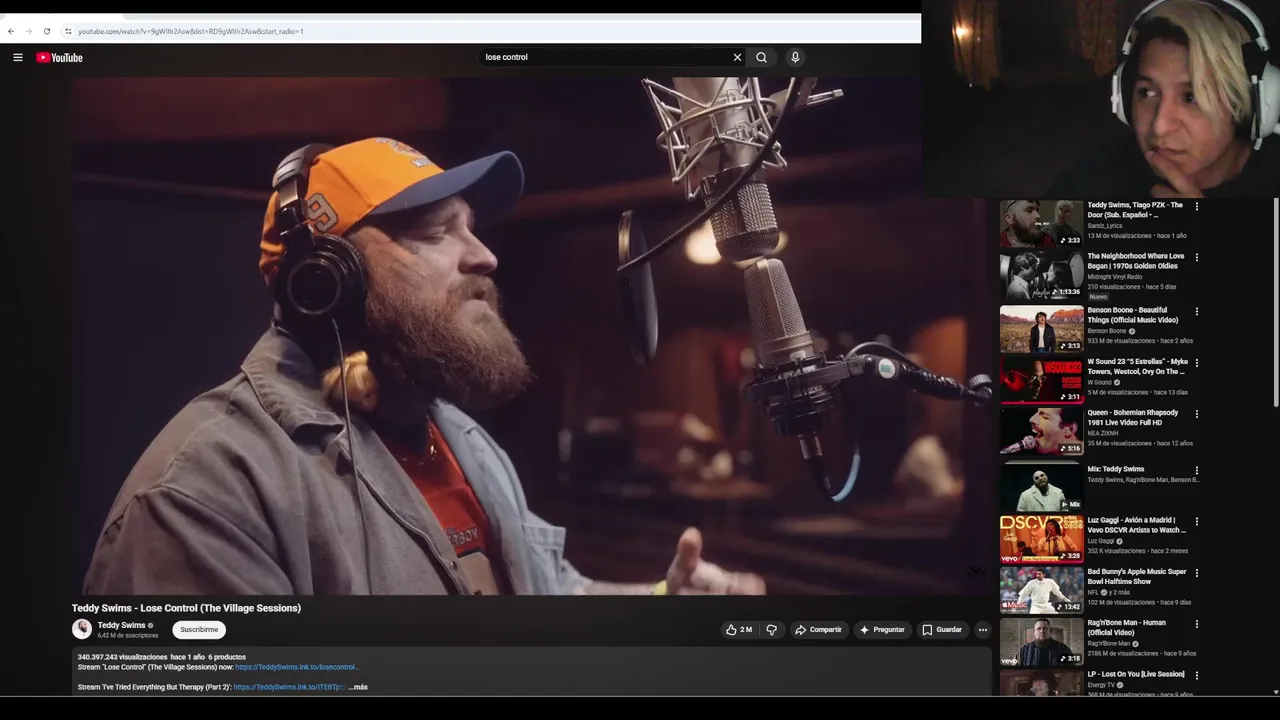
Task: Open options menu for Mix: Teddy Swims
Action: tap(1197, 470)
